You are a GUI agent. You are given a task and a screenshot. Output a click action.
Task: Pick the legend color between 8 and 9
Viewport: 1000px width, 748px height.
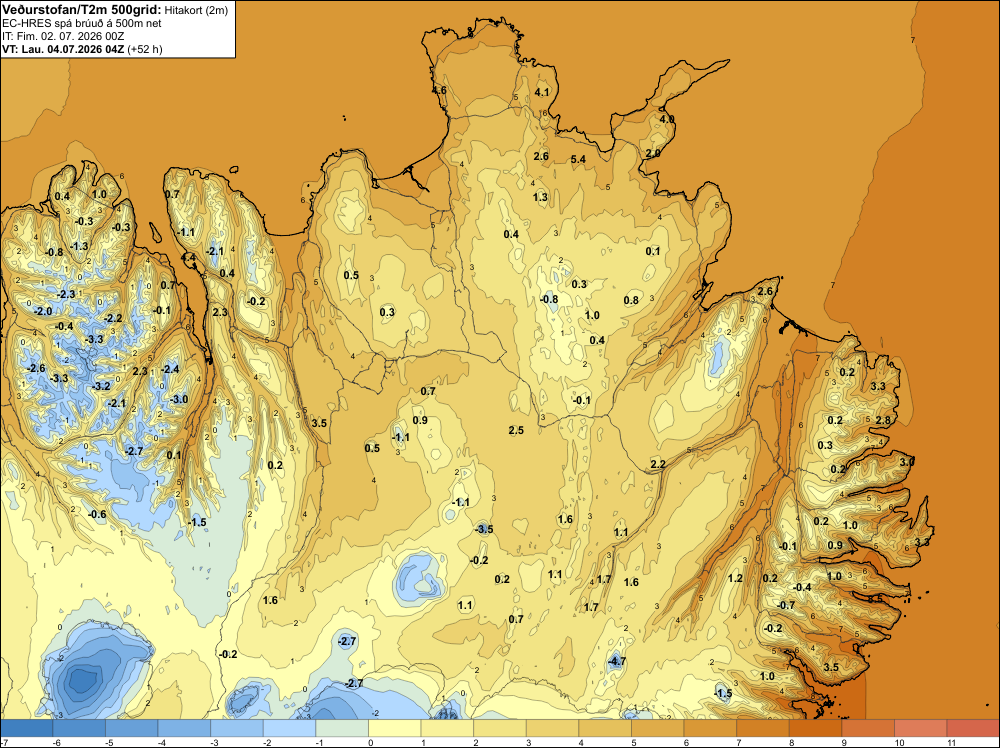[x=815, y=728]
